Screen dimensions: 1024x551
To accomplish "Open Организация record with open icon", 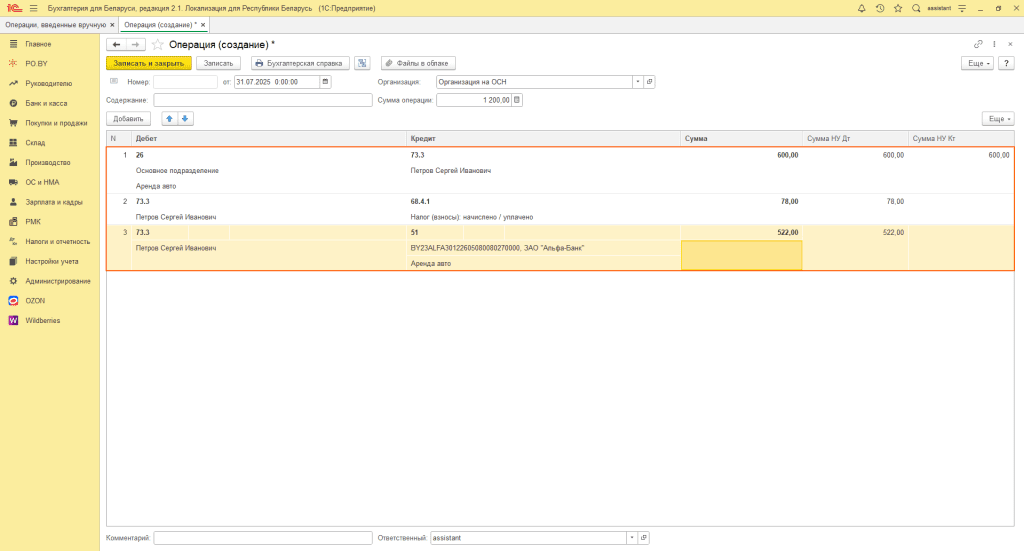I will [649, 82].
